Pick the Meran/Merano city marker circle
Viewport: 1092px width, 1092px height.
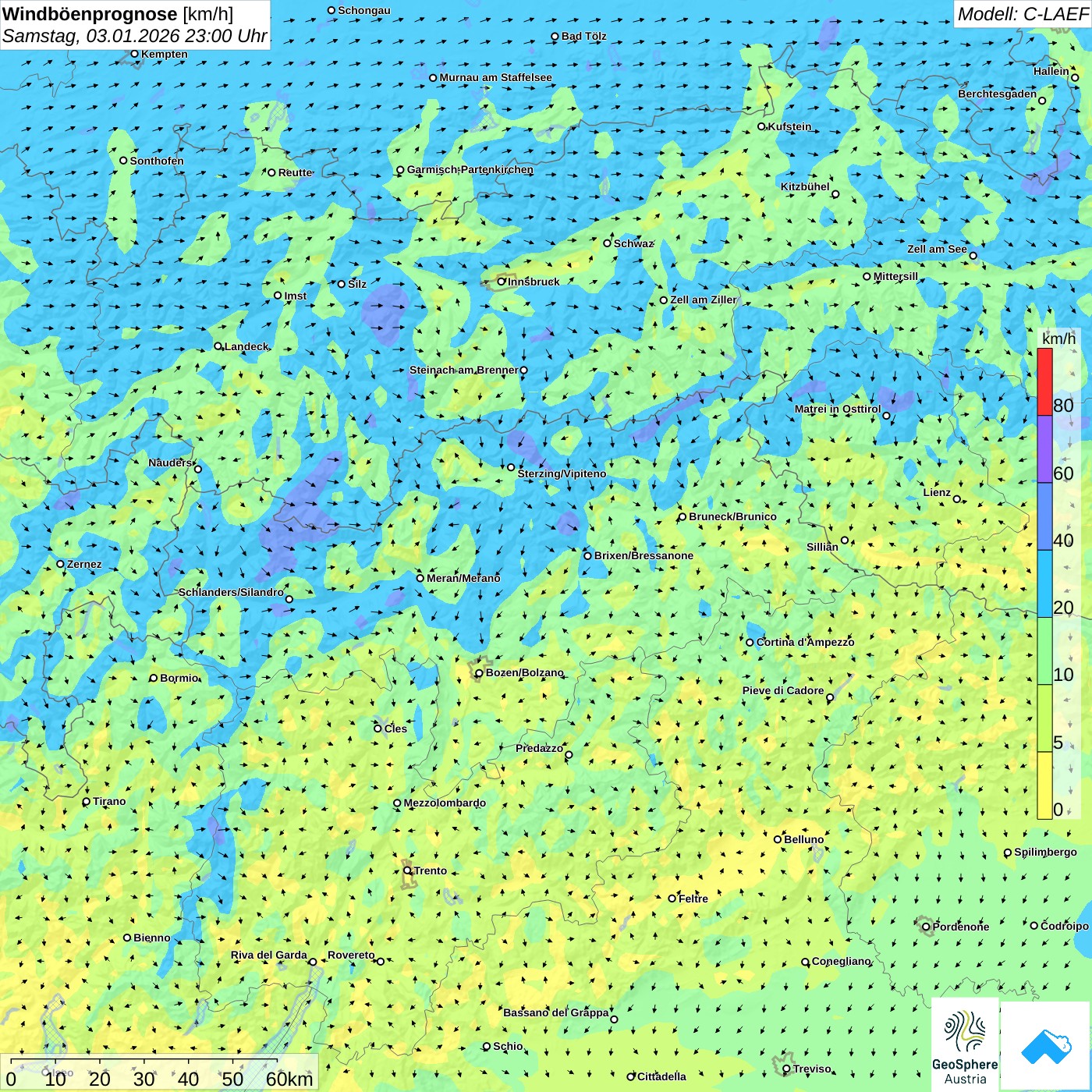(420, 578)
